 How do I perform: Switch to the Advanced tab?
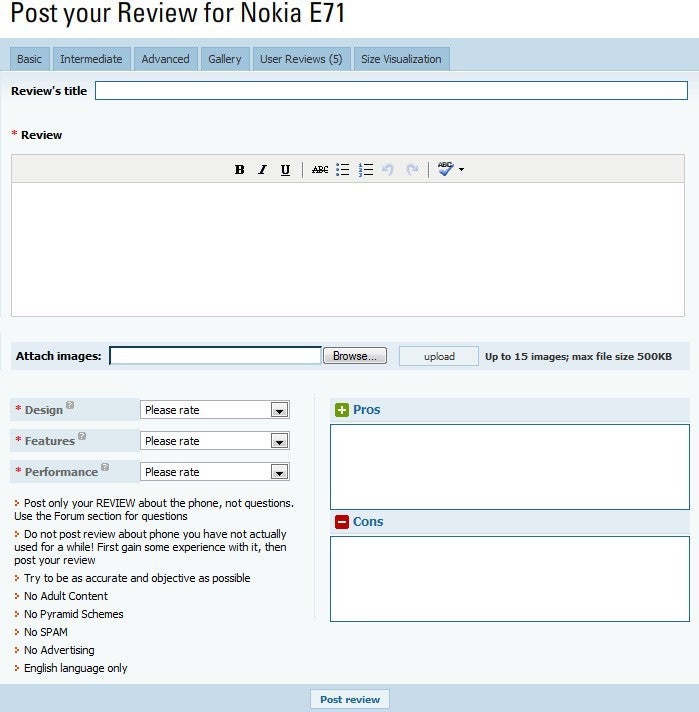[165, 59]
